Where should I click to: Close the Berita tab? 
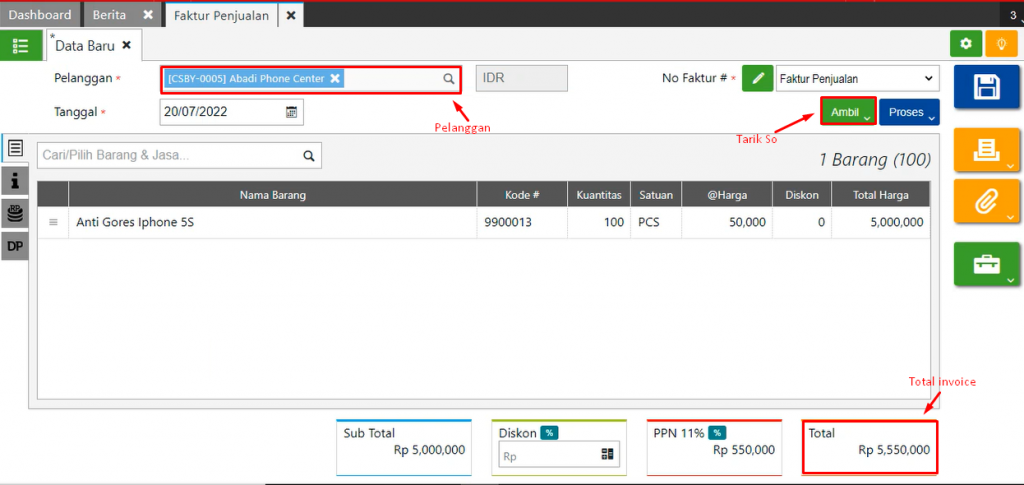148,15
